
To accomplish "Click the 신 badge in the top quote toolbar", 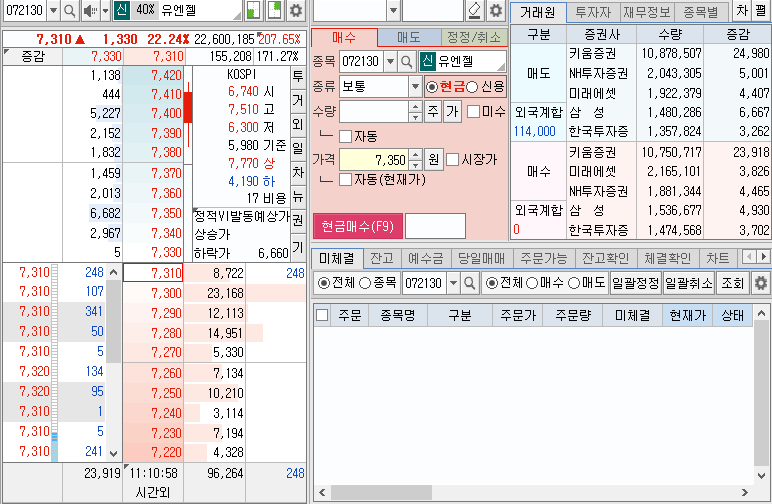I will [122, 10].
